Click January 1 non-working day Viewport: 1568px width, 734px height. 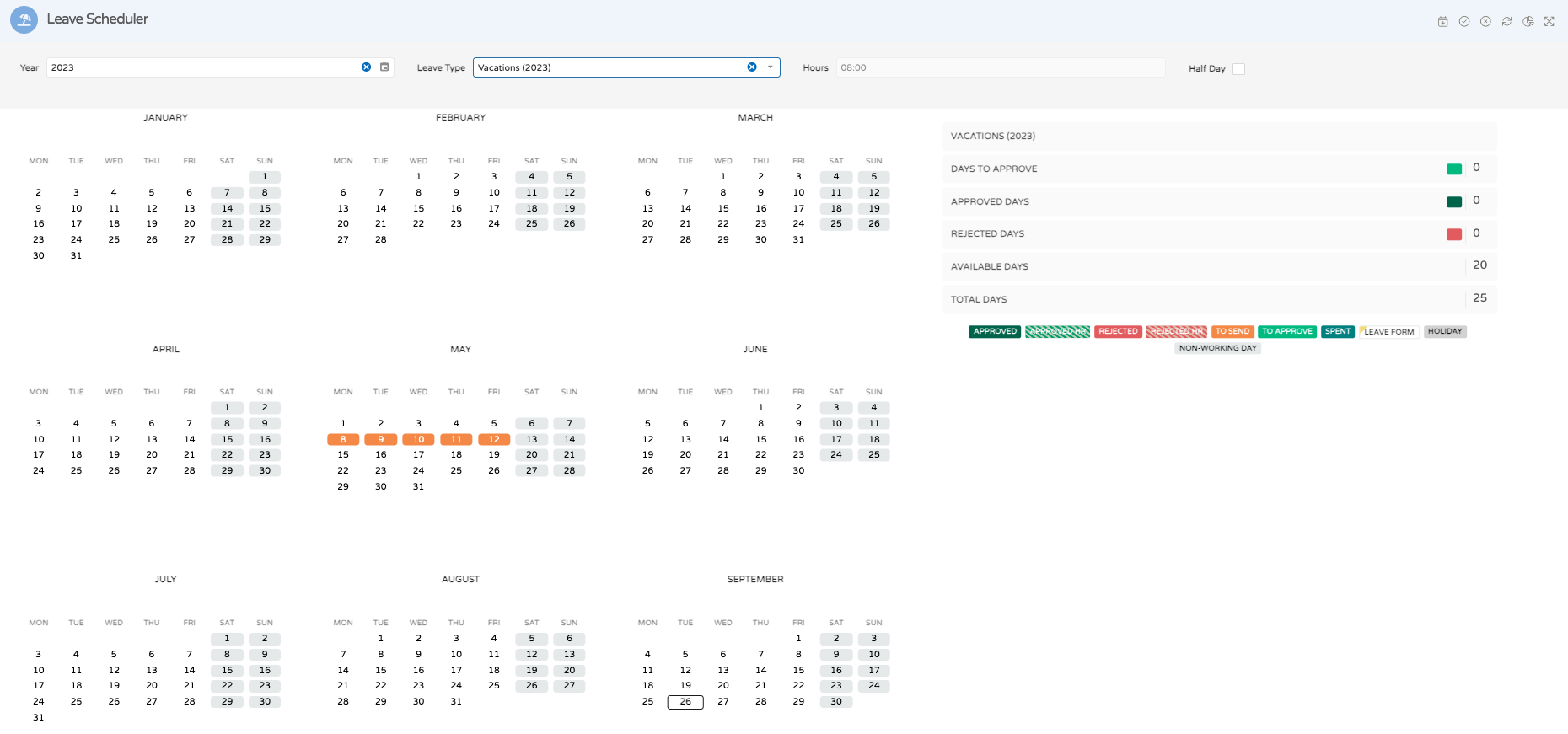[x=265, y=177]
